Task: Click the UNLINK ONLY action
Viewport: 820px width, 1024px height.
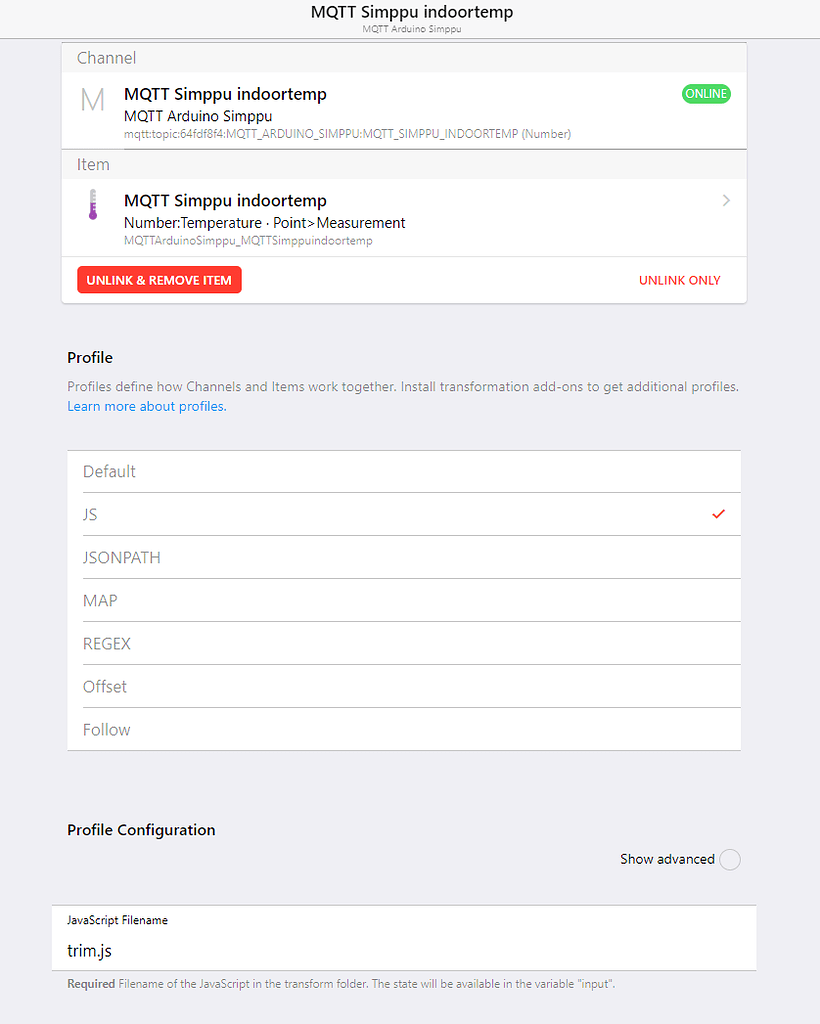Action: click(x=679, y=280)
